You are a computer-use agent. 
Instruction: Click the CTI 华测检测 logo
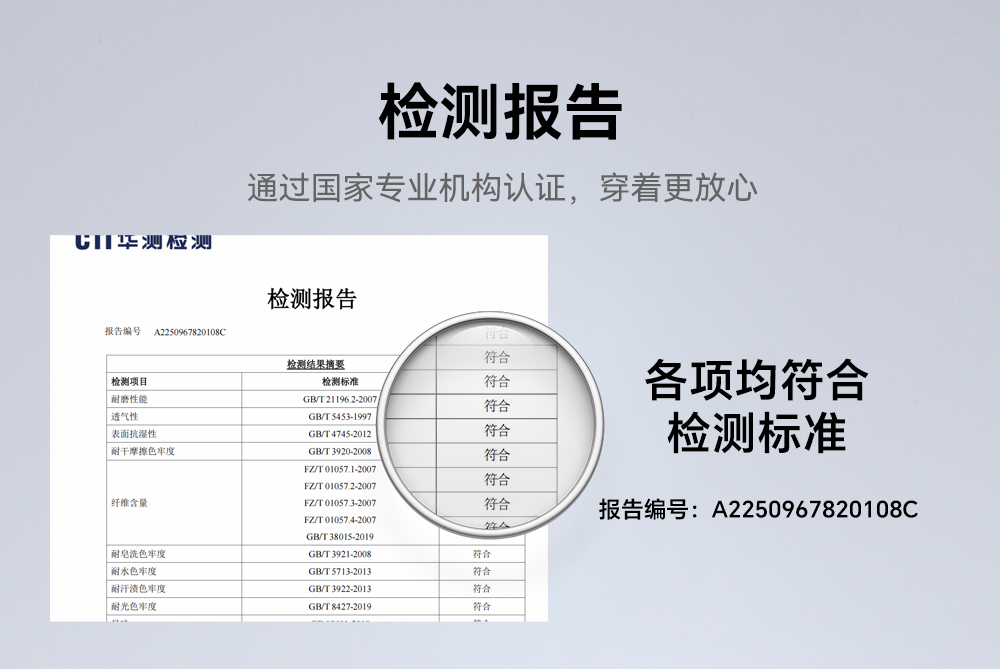[x=143, y=242]
